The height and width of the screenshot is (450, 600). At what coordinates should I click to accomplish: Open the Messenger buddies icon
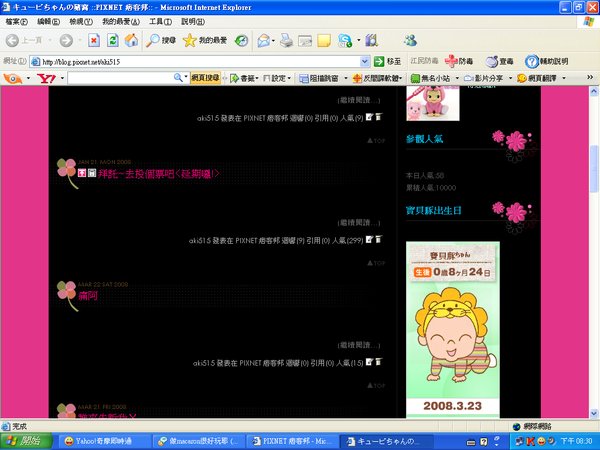pos(410,40)
